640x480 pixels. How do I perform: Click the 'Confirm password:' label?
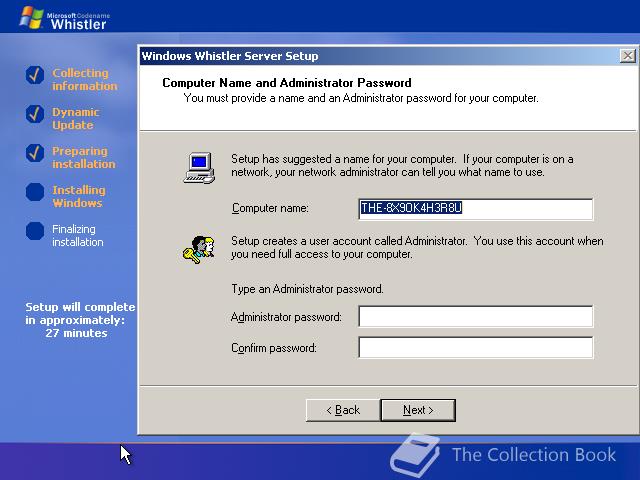point(274,348)
